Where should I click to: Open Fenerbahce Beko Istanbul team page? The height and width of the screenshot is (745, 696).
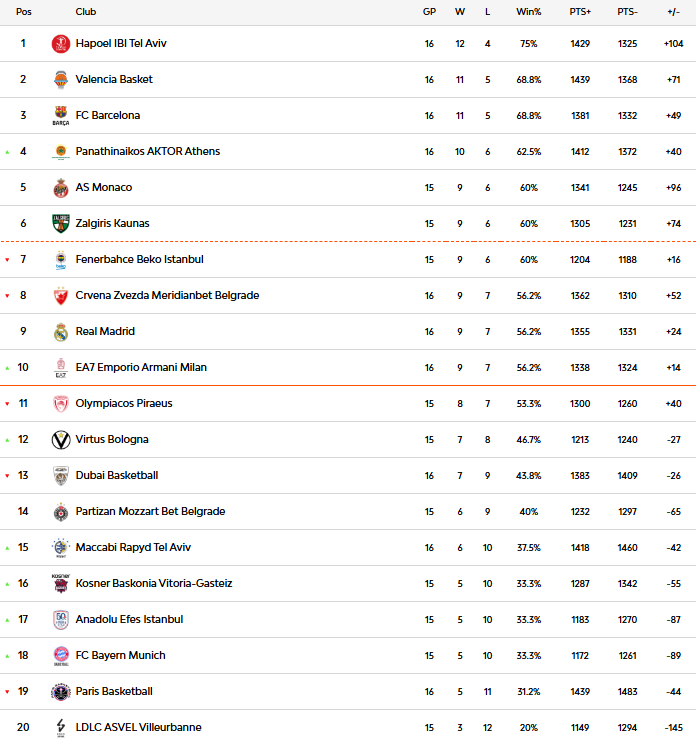point(139,260)
